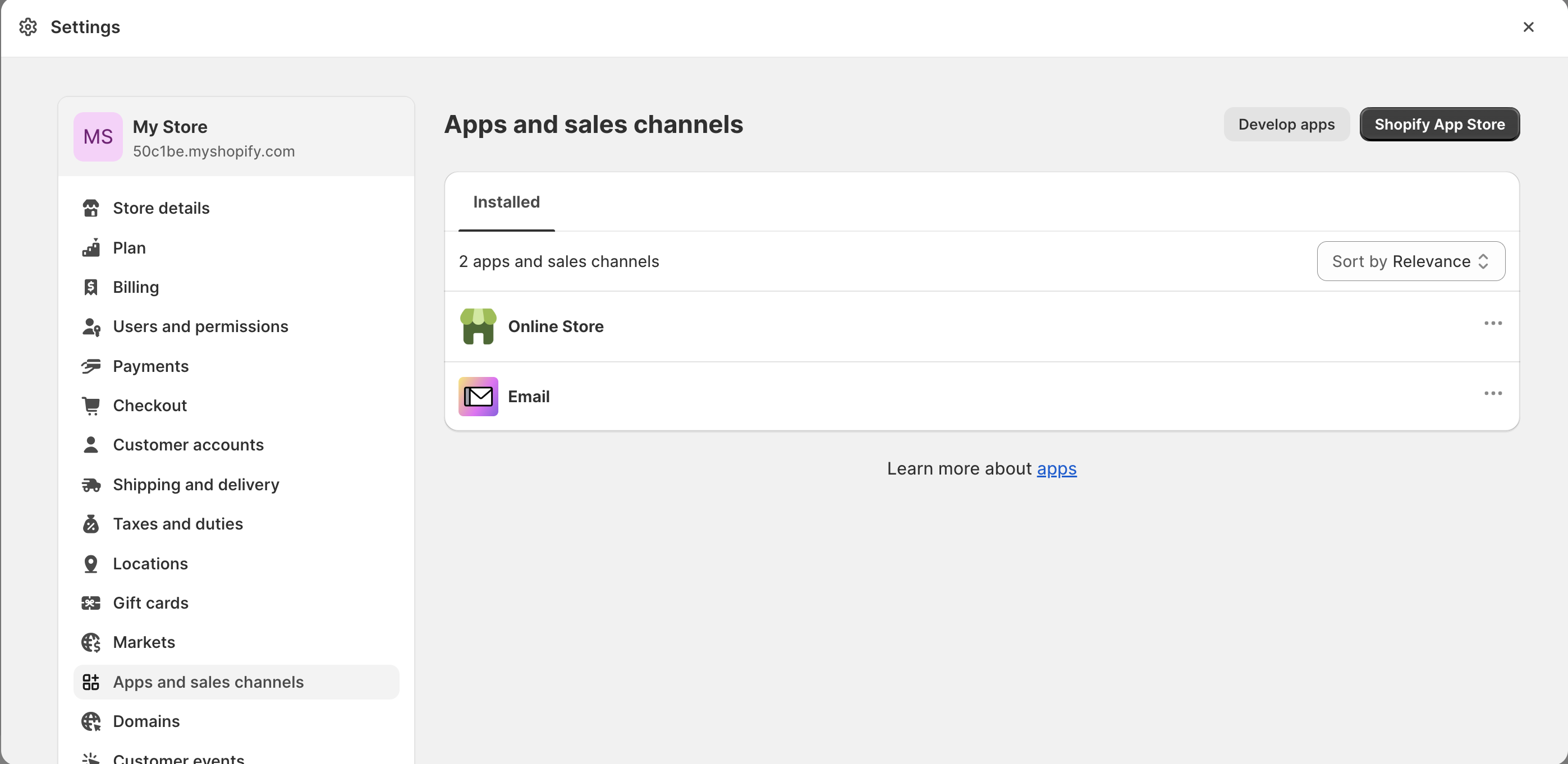Click the Gift cards icon
The height and width of the screenshot is (764, 1568).
[91, 603]
